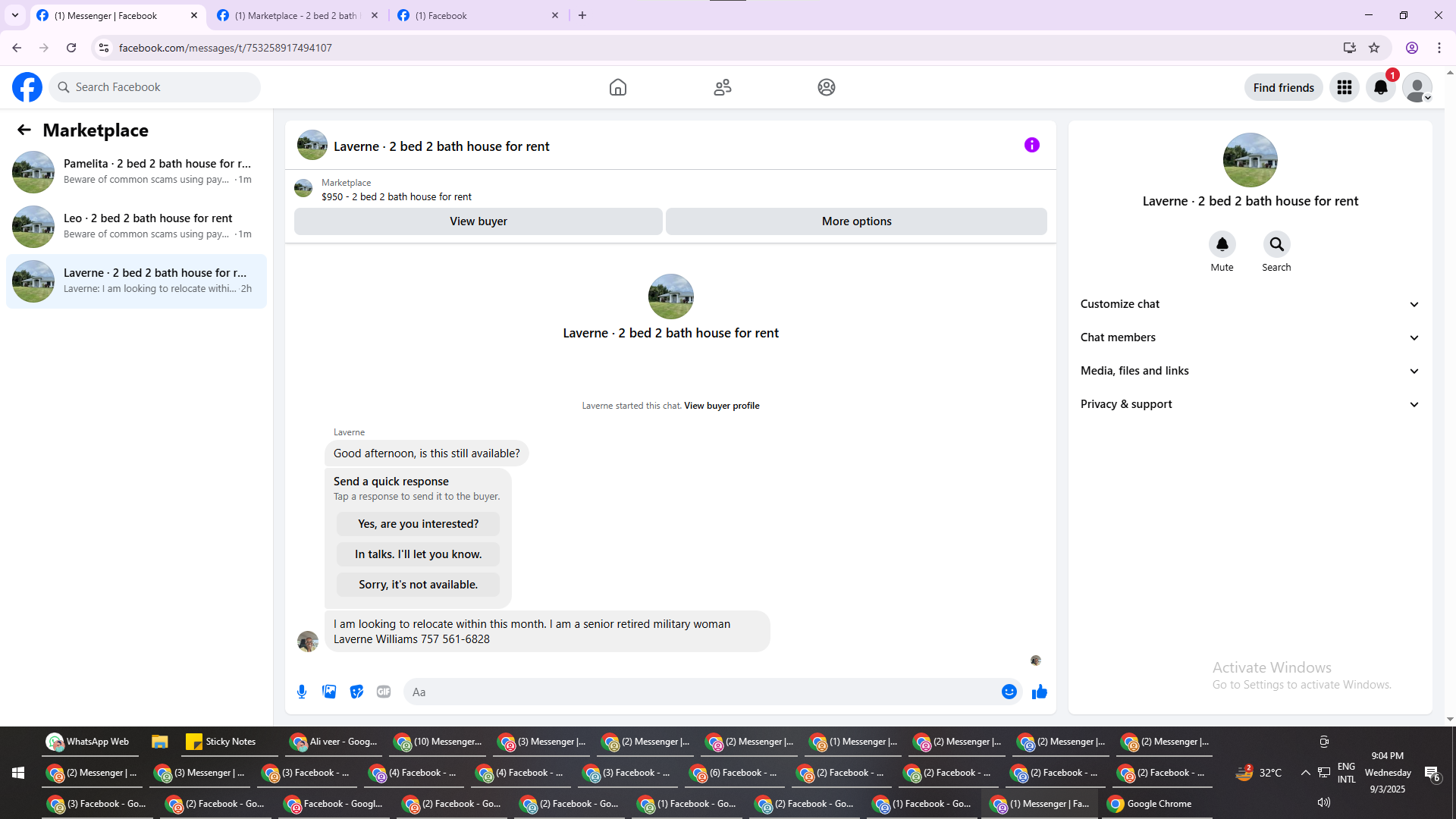Viewport: 1456px width, 819px height.
Task: Open the listing thumbnail in the right panel
Action: pyautogui.click(x=1250, y=160)
